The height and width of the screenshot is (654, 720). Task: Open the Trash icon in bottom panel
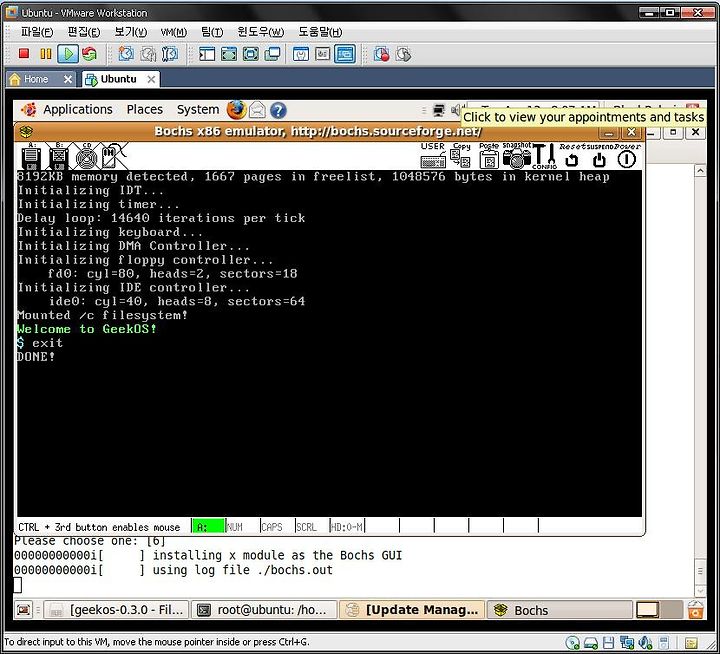click(x=696, y=610)
